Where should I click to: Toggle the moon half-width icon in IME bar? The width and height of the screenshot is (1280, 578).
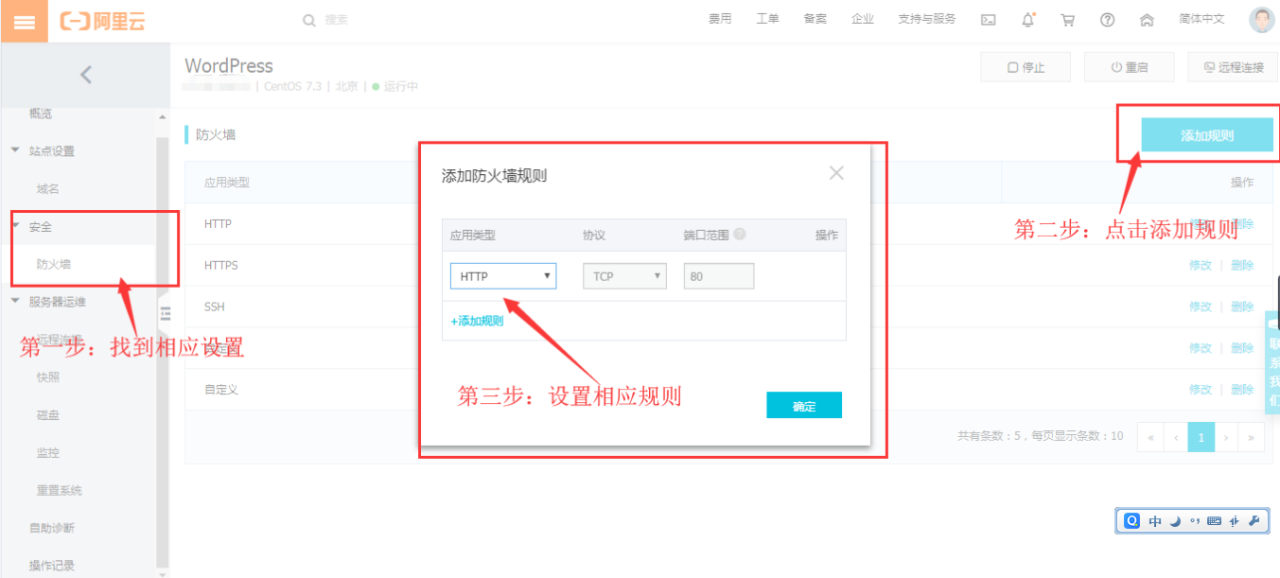point(1176,521)
